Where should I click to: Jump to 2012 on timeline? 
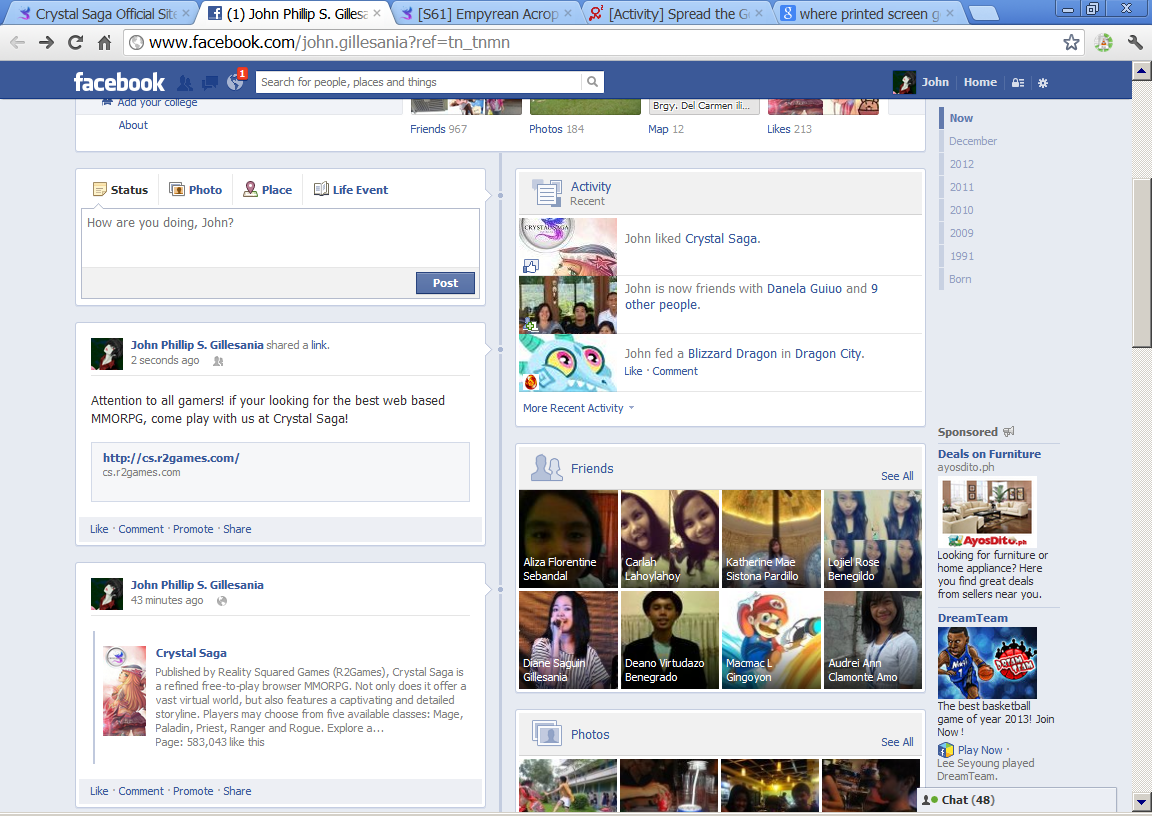click(x=961, y=164)
